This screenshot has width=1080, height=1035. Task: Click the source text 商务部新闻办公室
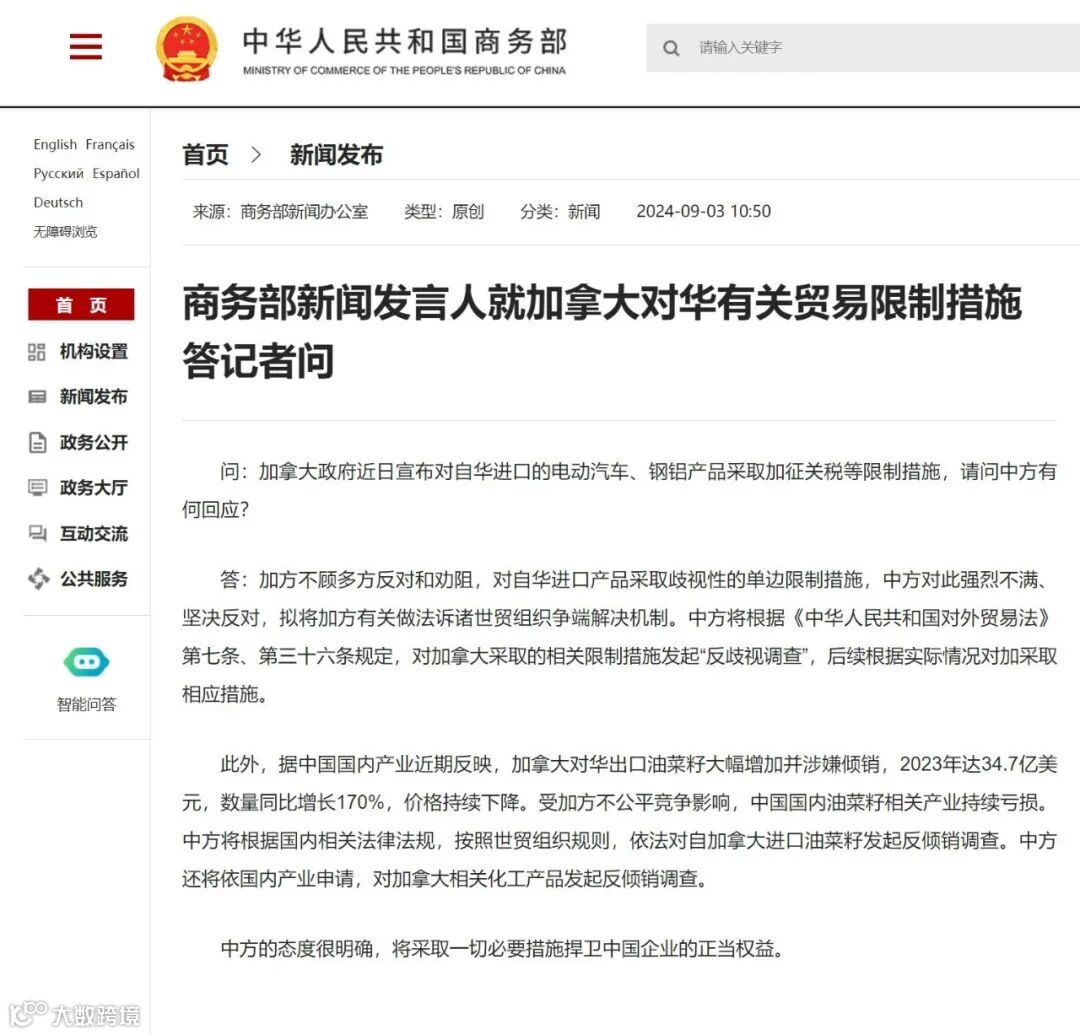304,211
